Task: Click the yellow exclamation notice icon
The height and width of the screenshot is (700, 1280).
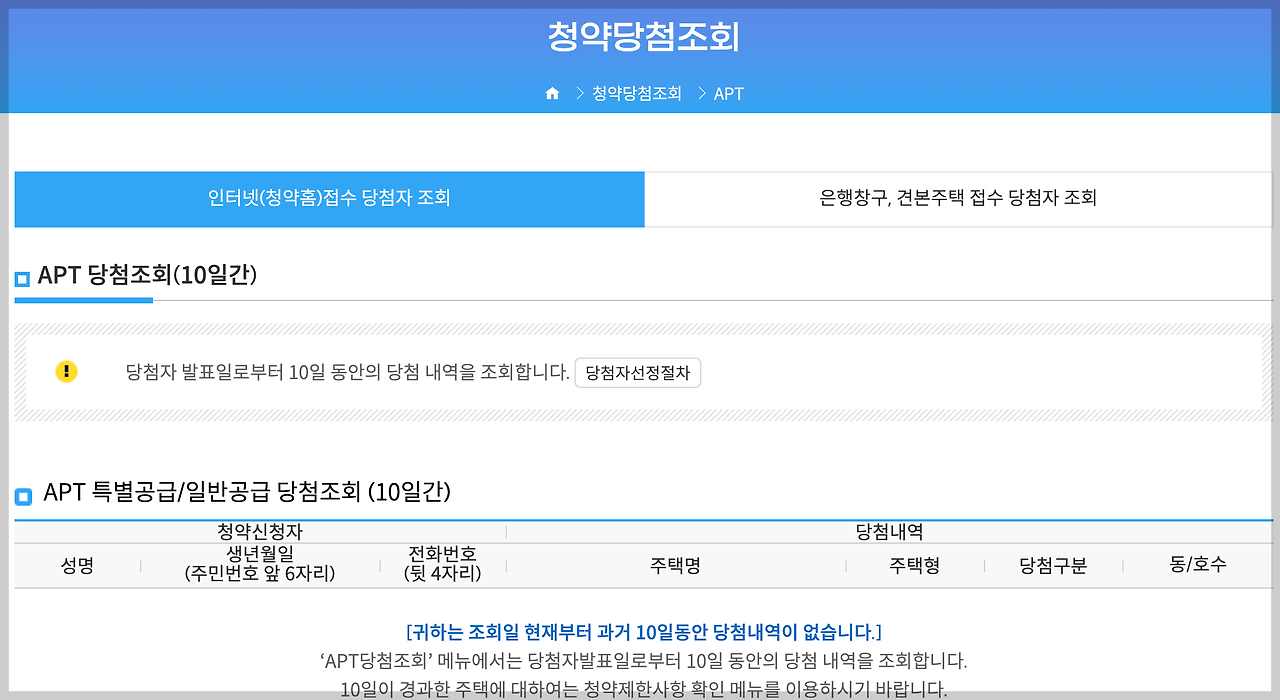Action: point(66,371)
